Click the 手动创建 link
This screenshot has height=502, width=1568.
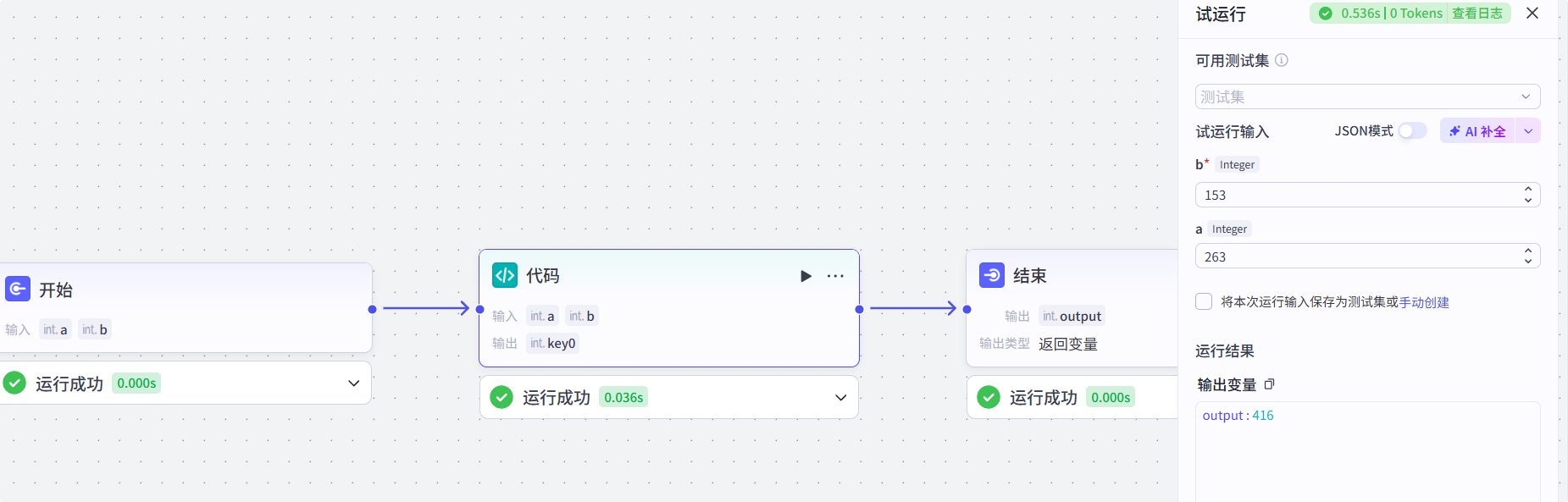pos(1424,302)
